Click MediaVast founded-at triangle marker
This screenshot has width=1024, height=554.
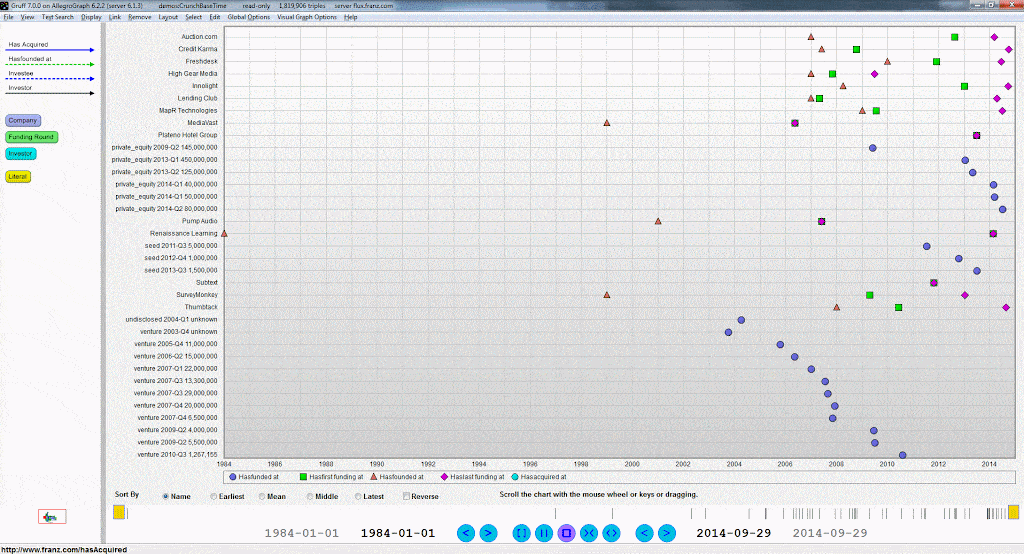pos(607,123)
